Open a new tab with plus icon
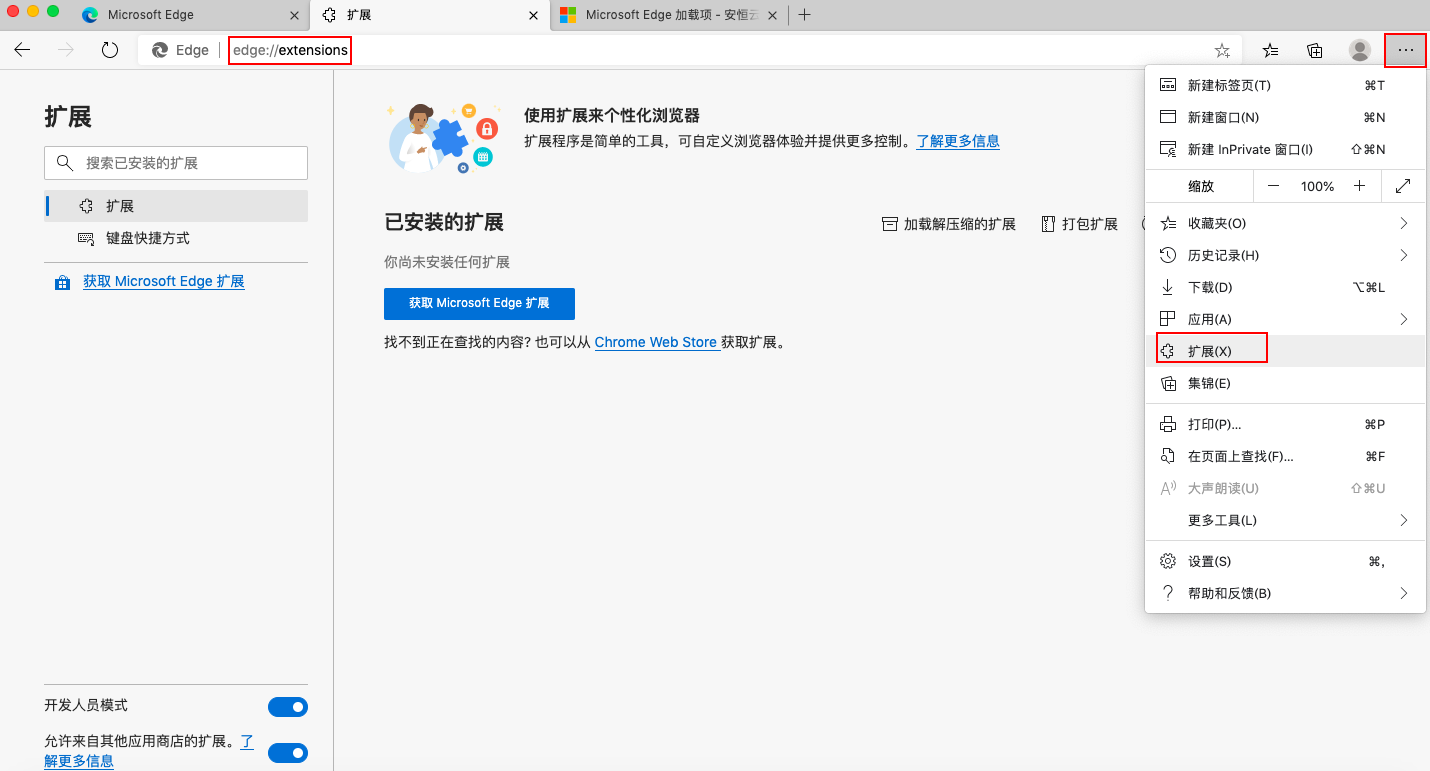1430x771 pixels. pos(805,15)
